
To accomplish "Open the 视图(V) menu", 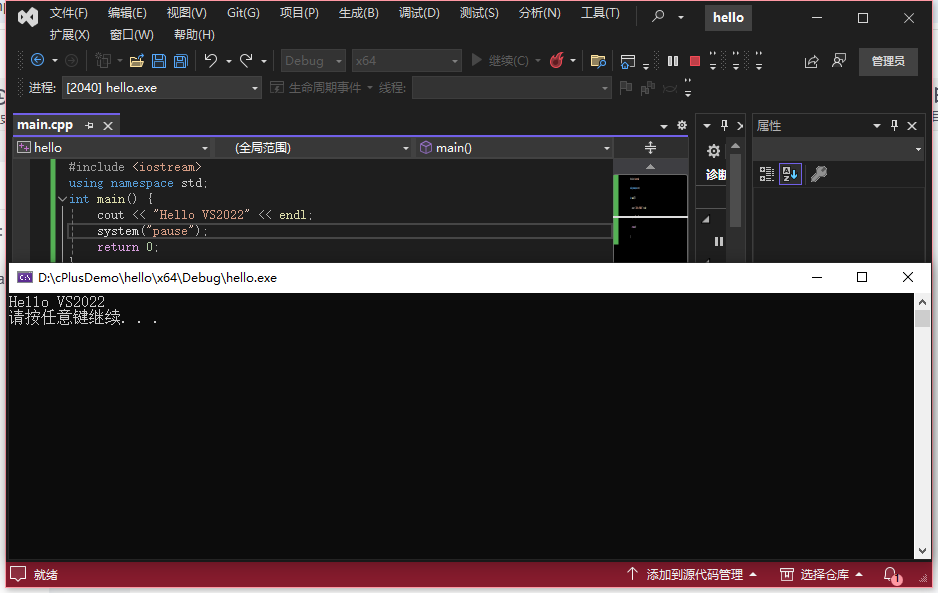I will point(186,13).
